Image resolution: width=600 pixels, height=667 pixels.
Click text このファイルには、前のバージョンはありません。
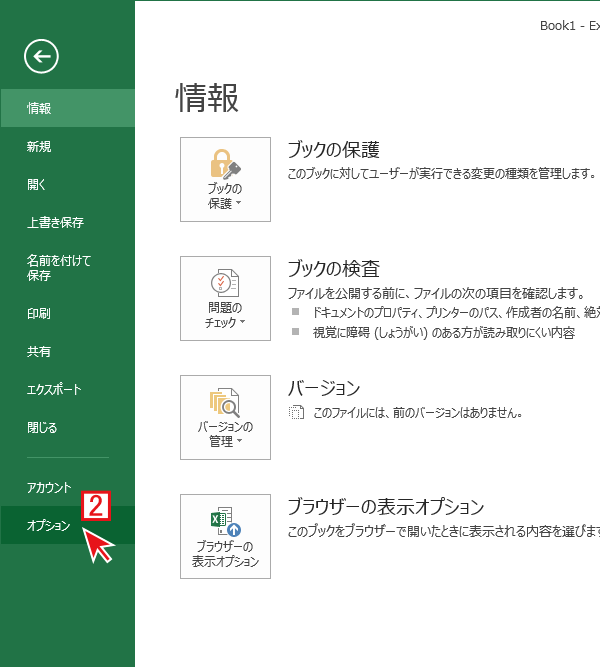[x=418, y=413]
